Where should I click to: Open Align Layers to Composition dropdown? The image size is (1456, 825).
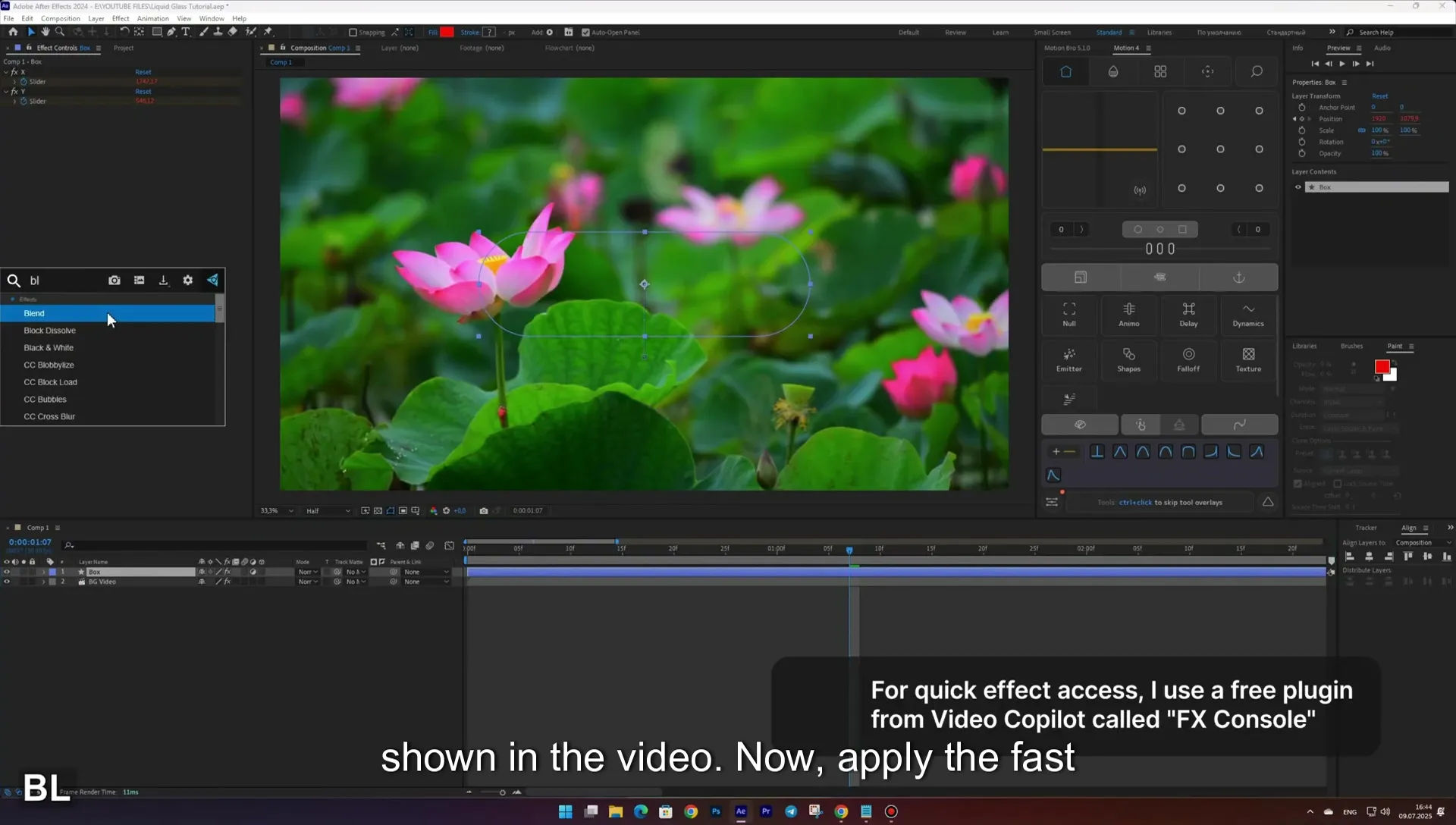point(1423,543)
